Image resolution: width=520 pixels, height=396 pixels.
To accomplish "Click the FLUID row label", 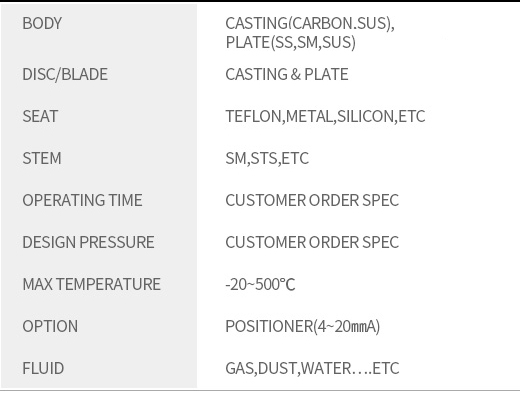I will [x=43, y=368].
